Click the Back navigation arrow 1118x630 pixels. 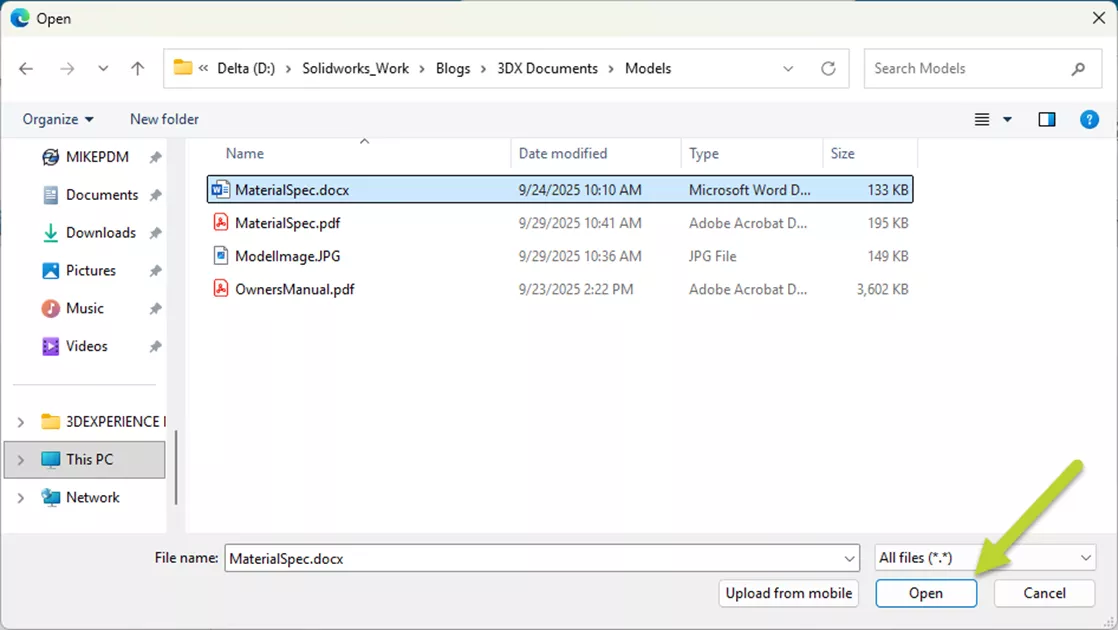[x=26, y=68]
